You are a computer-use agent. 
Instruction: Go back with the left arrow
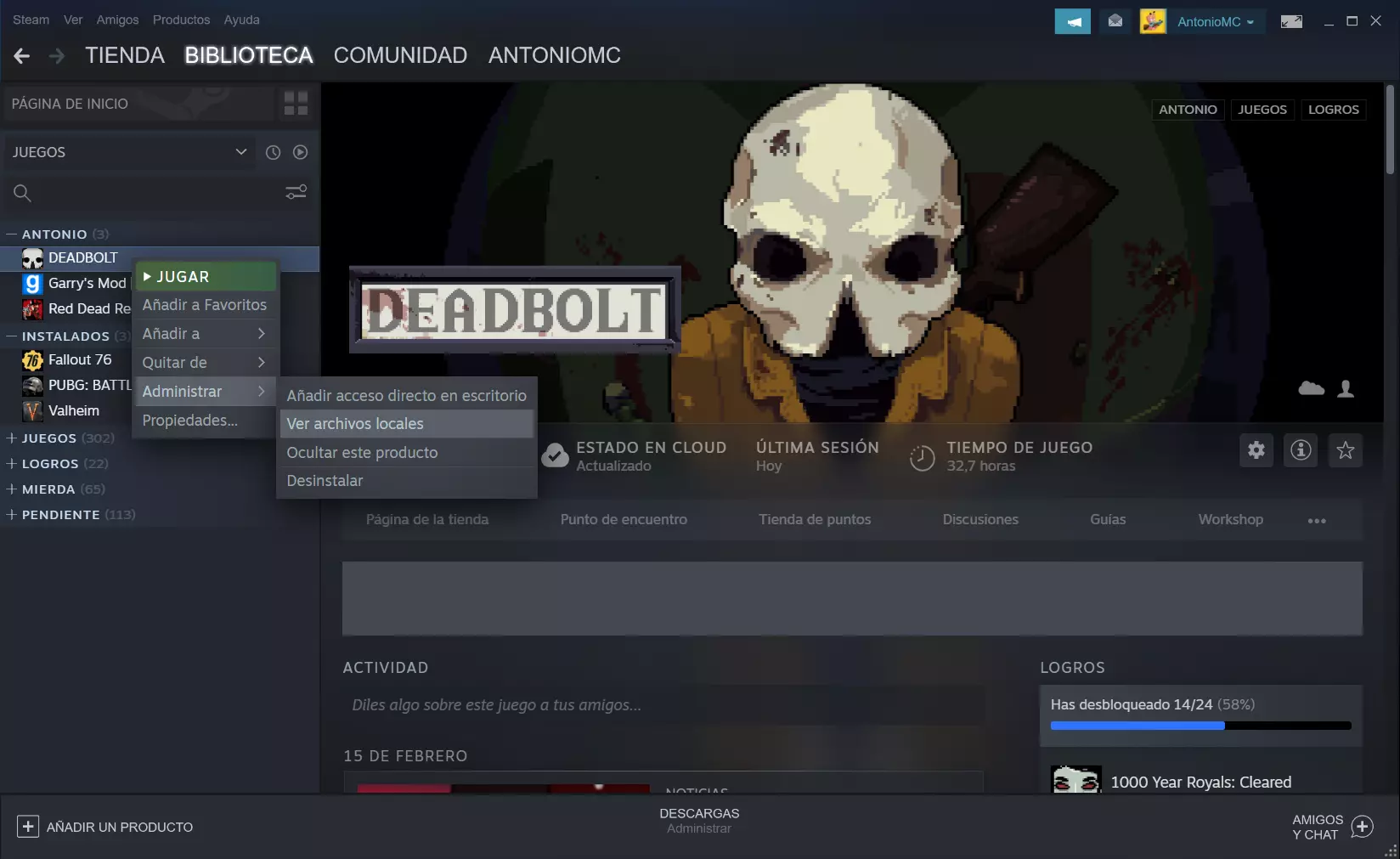[22, 56]
